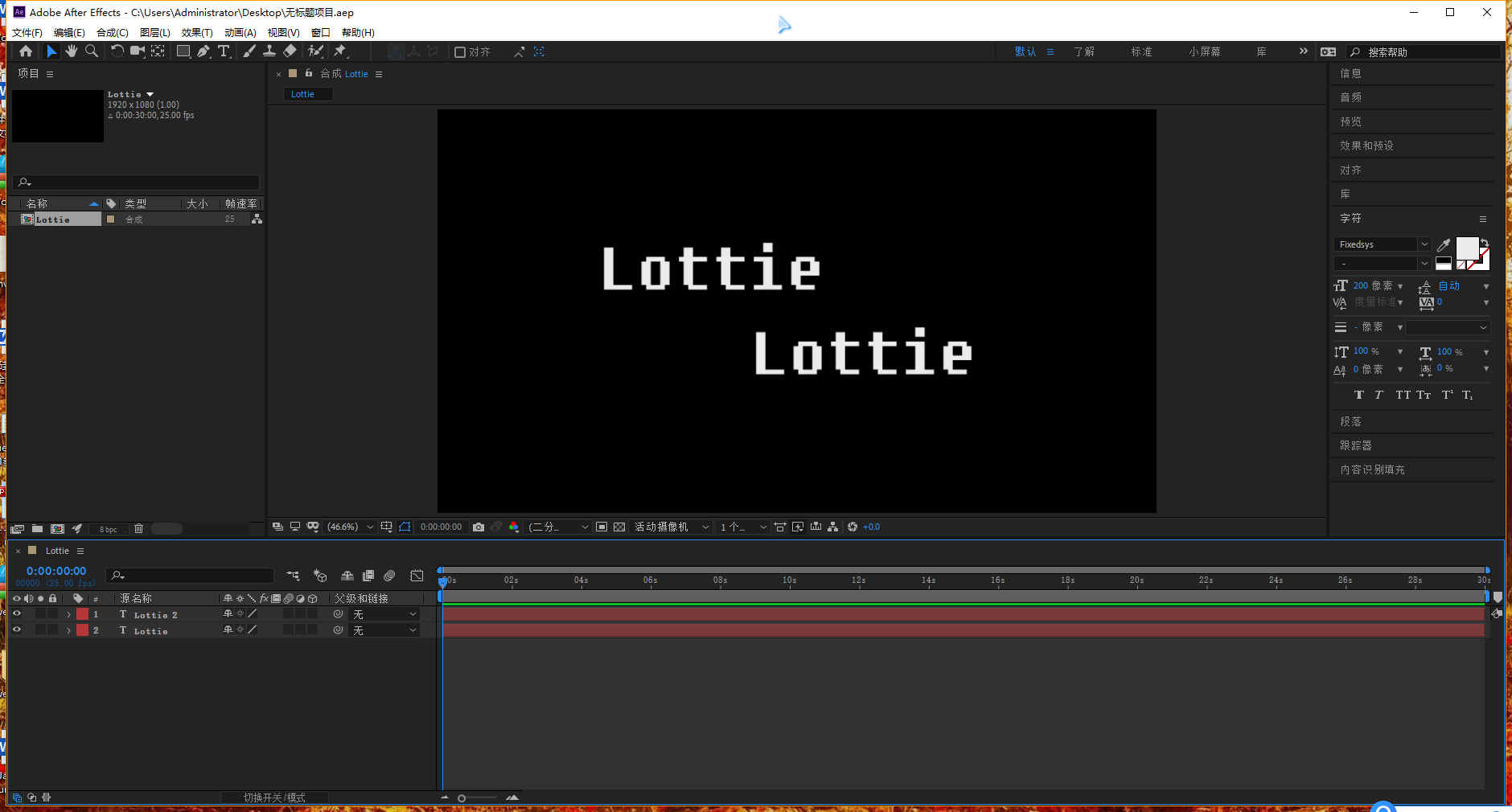1512x812 pixels.
Task: Open the 编辑(E) menu
Action: pos(69,33)
